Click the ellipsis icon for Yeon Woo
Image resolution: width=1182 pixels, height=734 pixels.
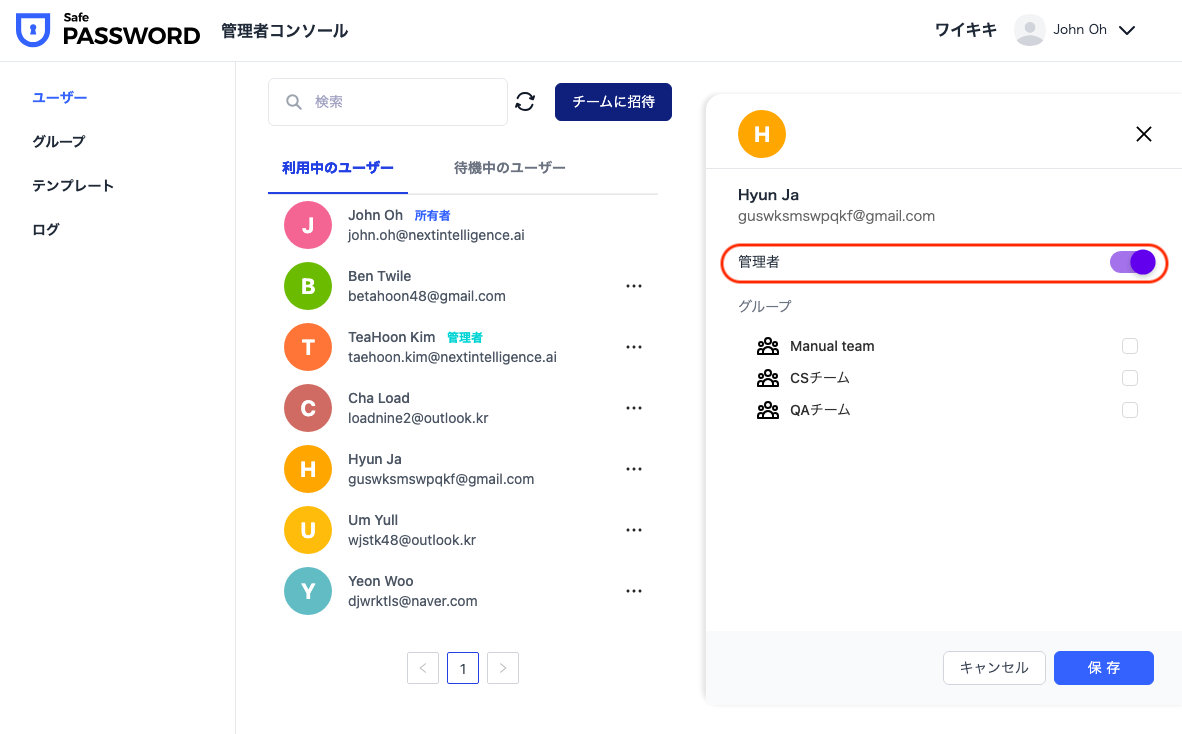coord(633,591)
